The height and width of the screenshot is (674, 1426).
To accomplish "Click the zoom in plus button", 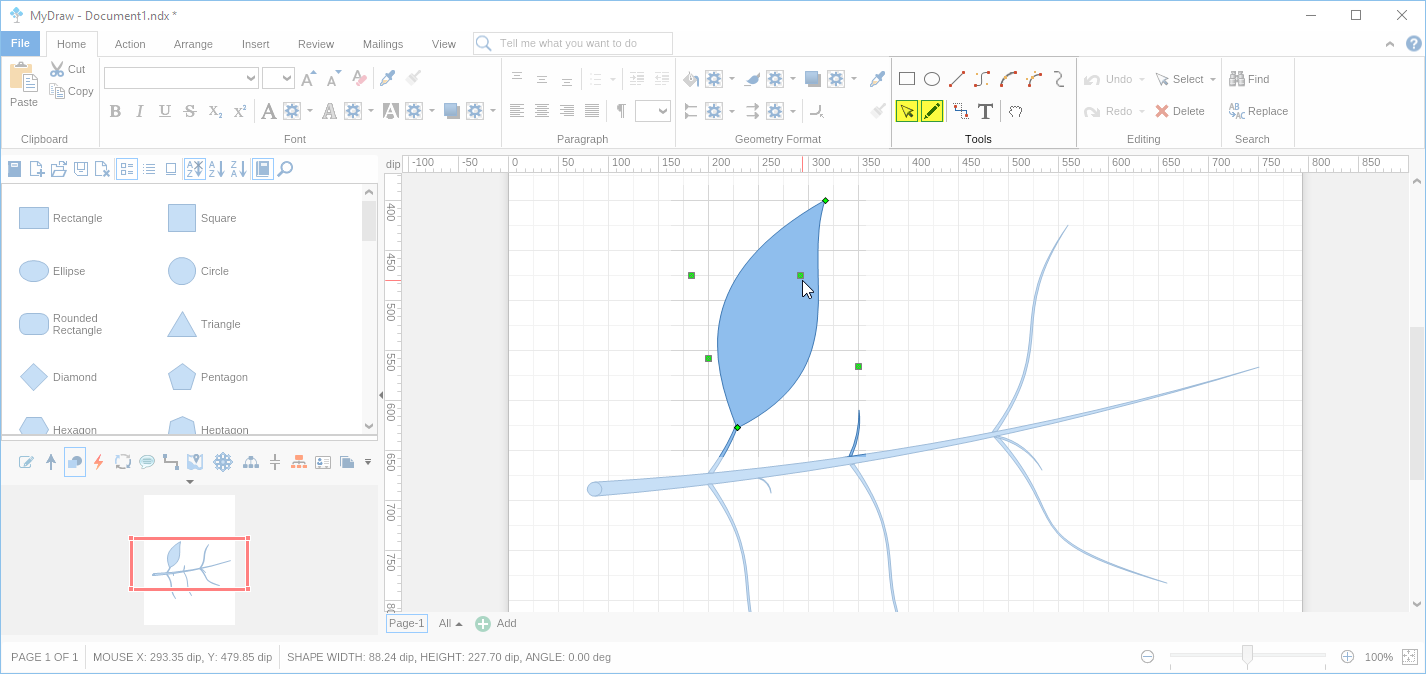I will tap(1347, 657).
